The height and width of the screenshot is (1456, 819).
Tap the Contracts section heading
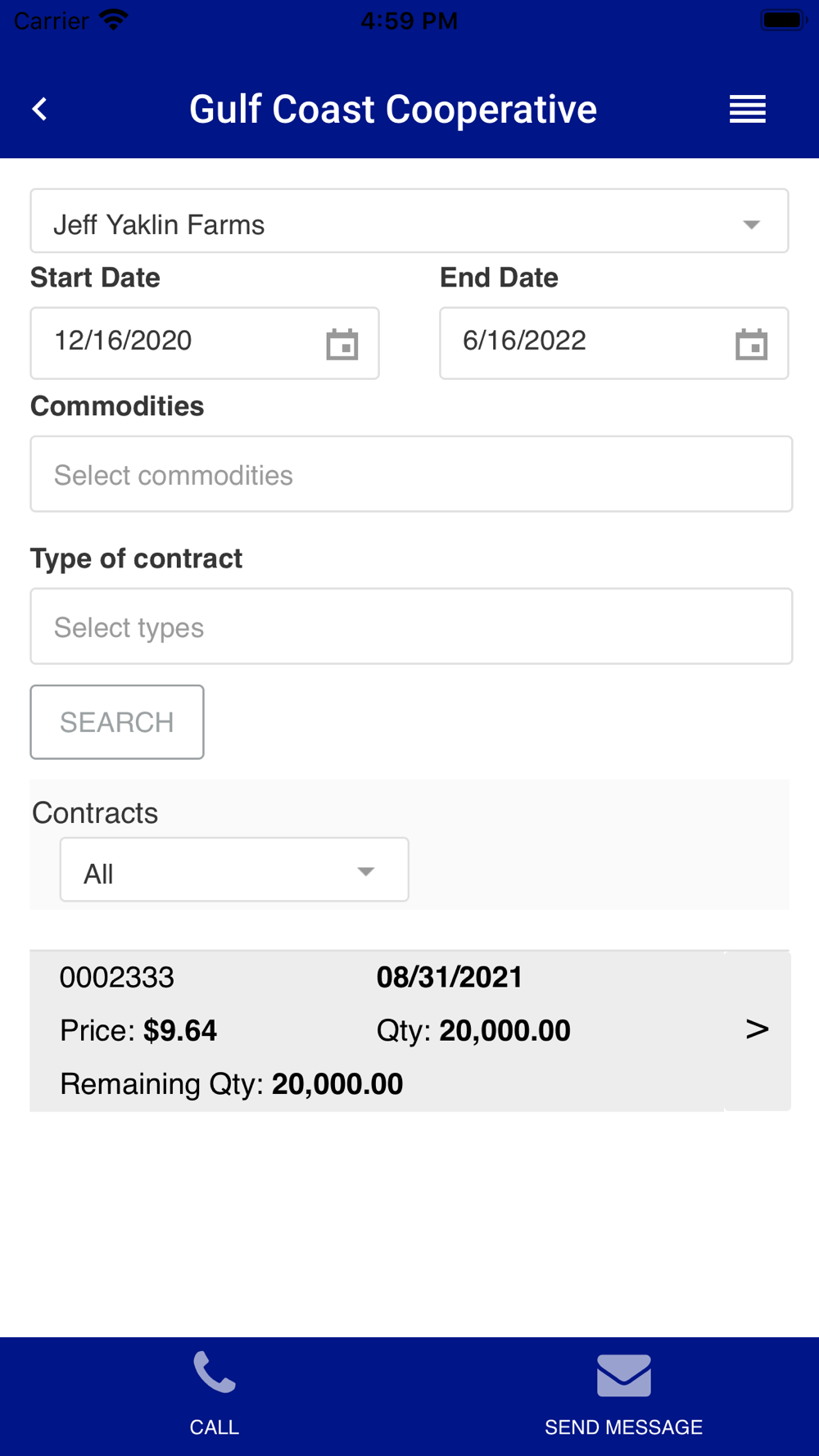click(x=95, y=813)
